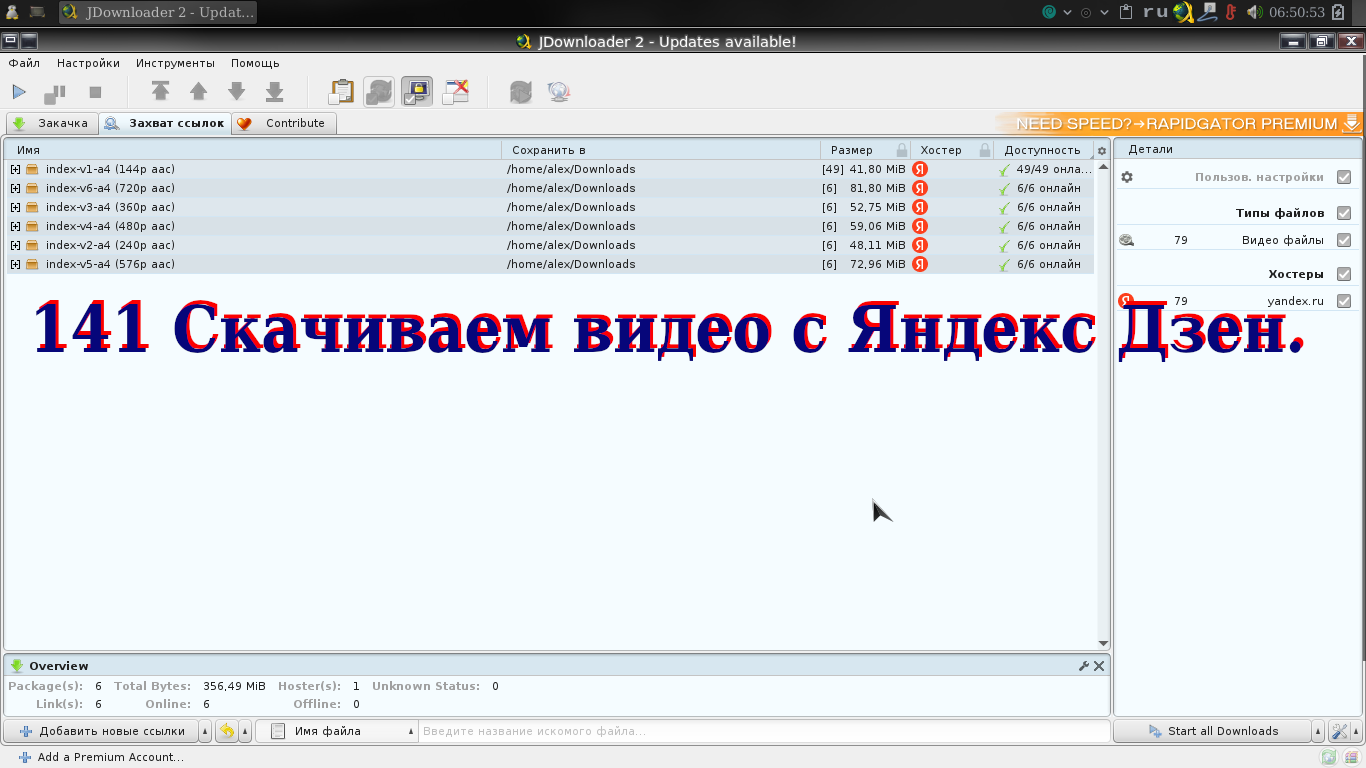Image resolution: width=1366 pixels, height=768 pixels.
Task: Click the reconnect now toolbar icon
Action: (x=520, y=92)
